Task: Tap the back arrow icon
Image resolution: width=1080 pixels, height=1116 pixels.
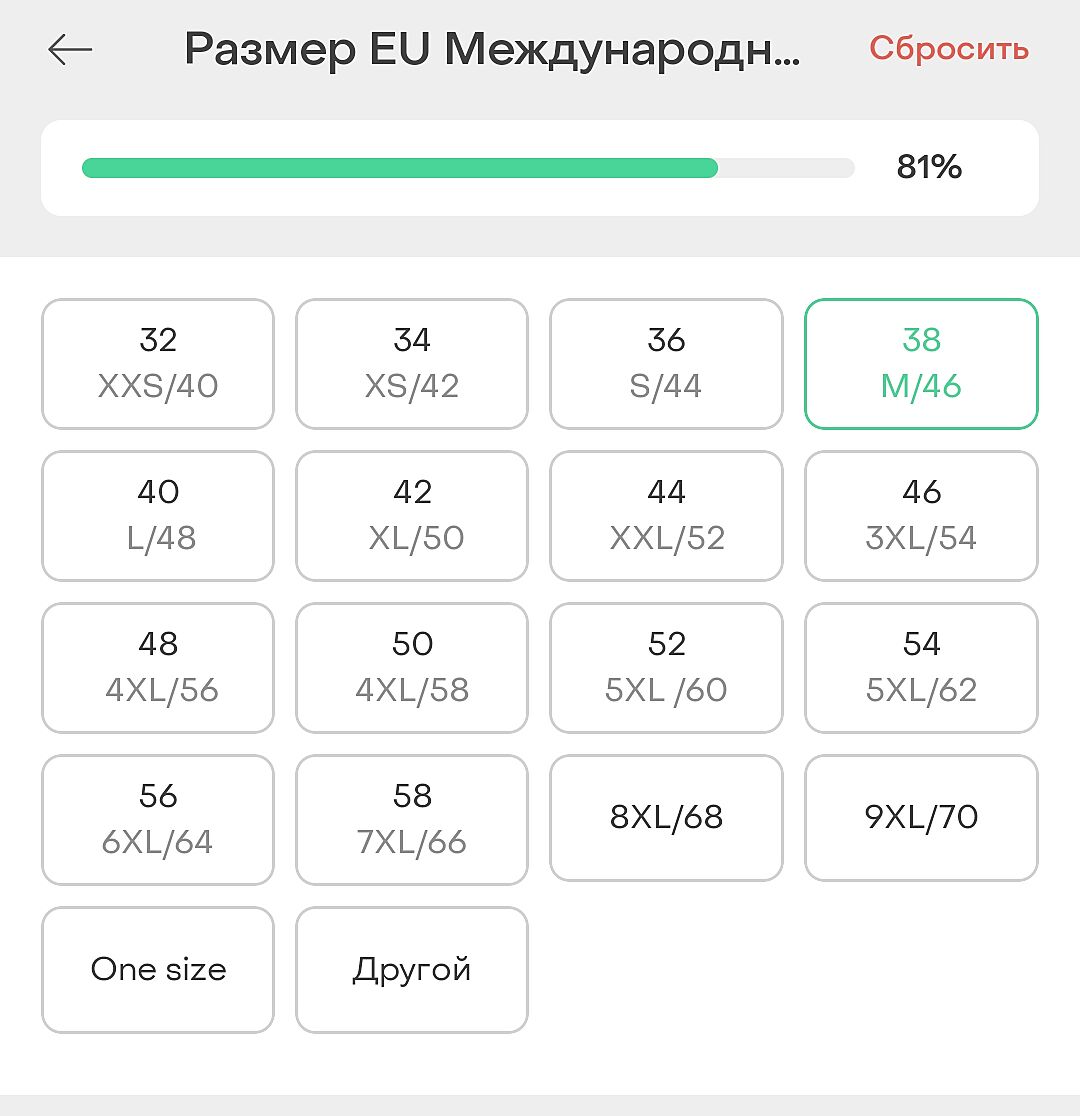Action: point(70,49)
